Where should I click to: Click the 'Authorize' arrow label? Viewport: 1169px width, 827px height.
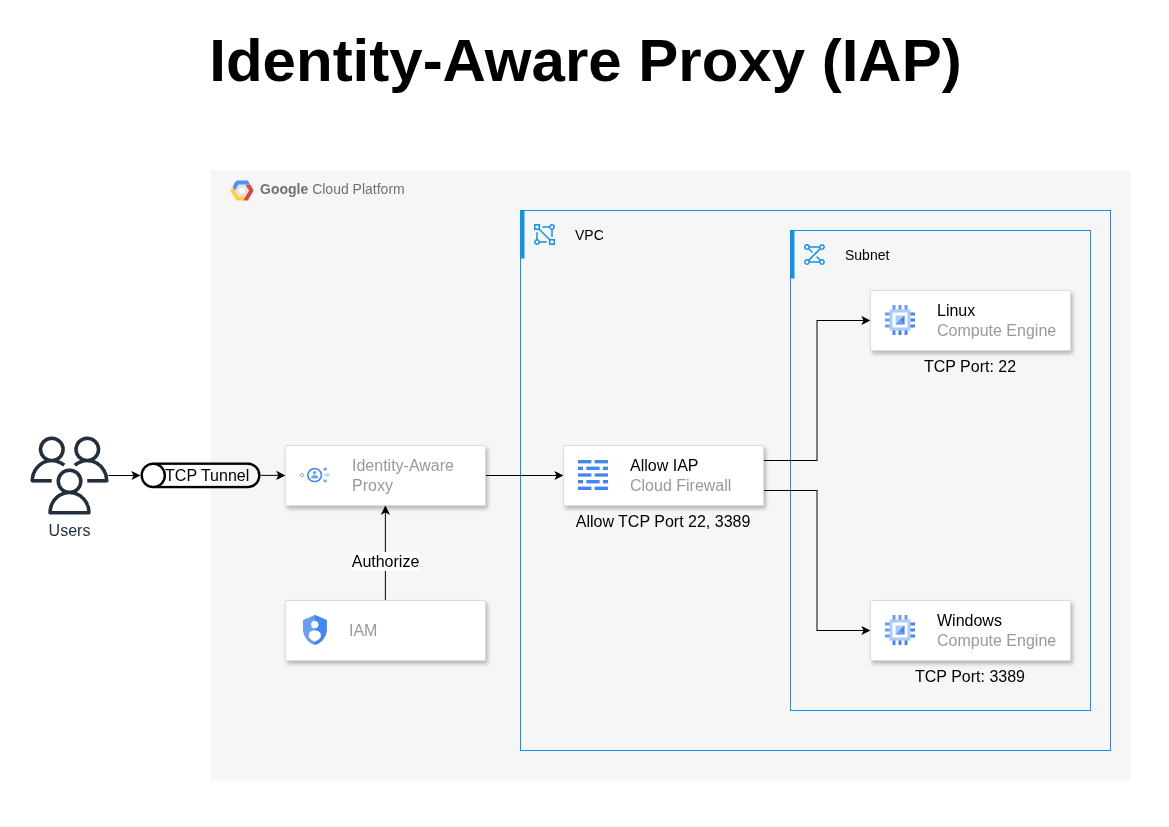pos(385,562)
